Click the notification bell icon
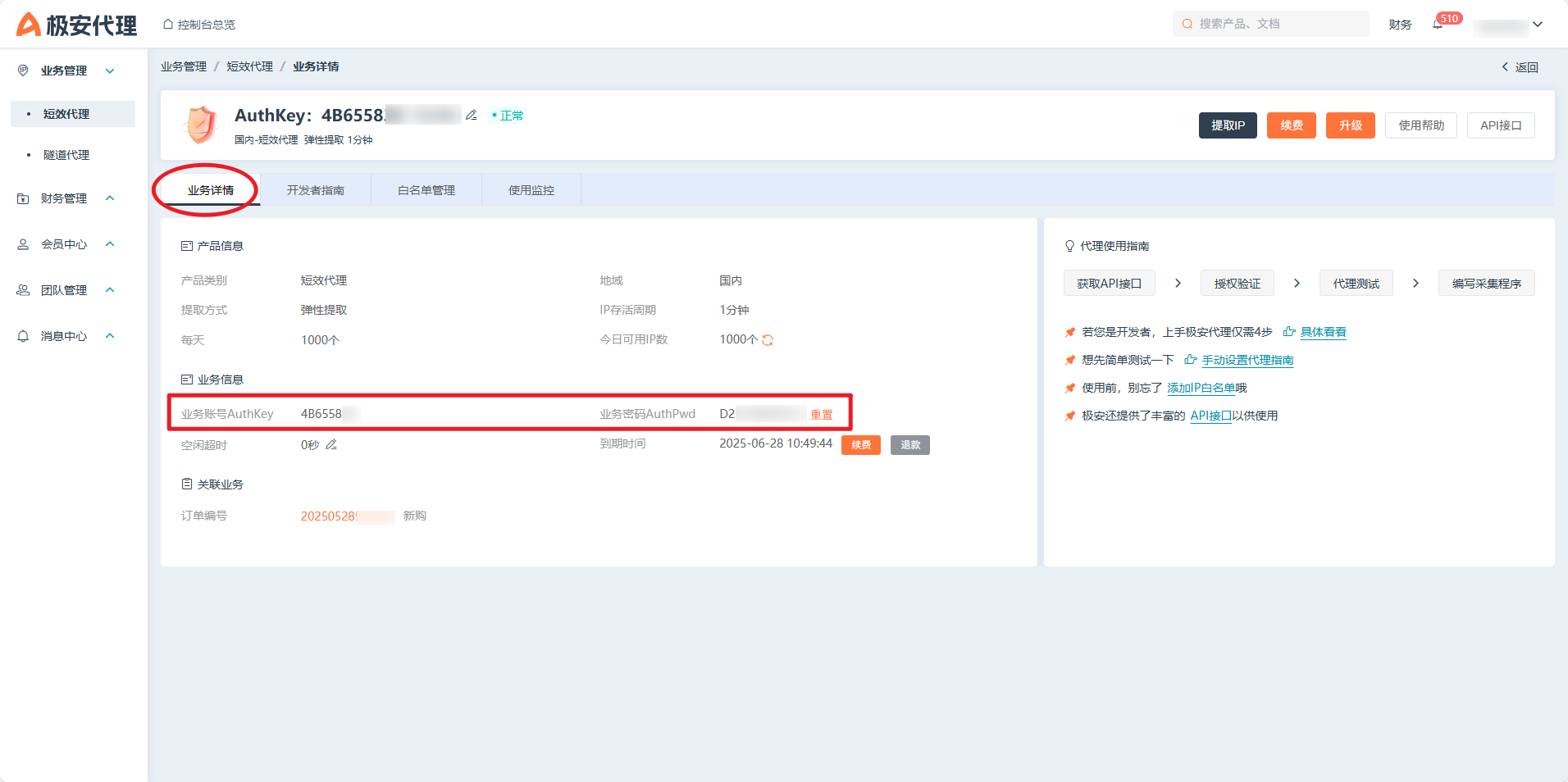Image resolution: width=1568 pixels, height=782 pixels. pyautogui.click(x=1438, y=25)
